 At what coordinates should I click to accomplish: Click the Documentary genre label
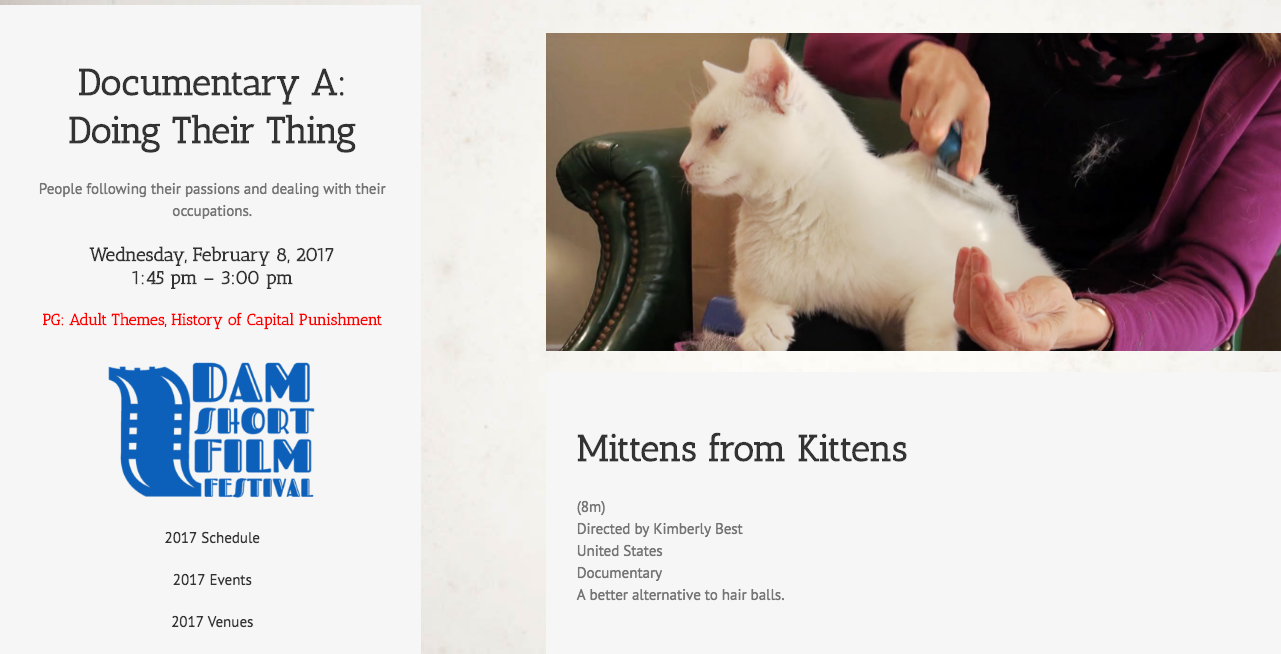point(620,573)
